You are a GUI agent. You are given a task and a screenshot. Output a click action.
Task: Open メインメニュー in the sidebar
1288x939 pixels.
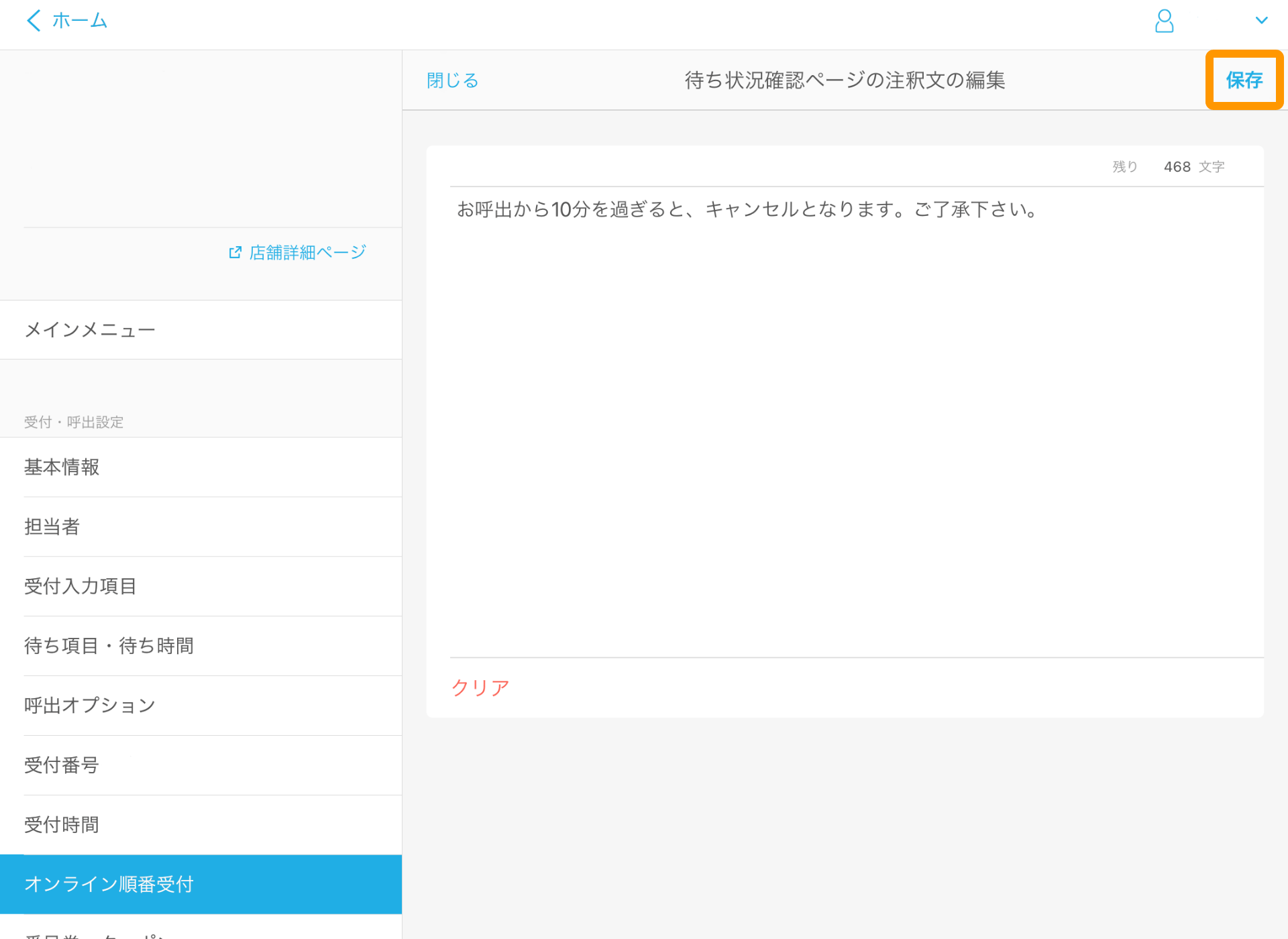point(90,330)
